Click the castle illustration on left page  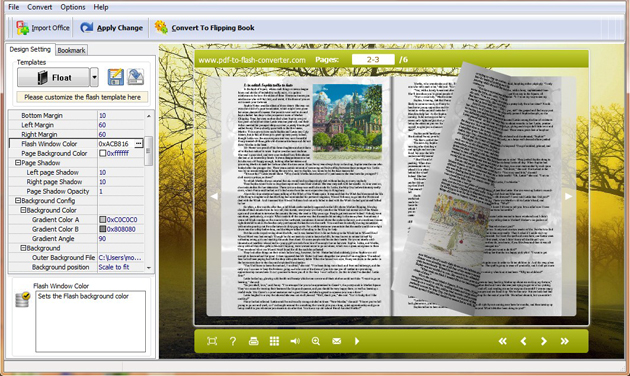[347, 122]
